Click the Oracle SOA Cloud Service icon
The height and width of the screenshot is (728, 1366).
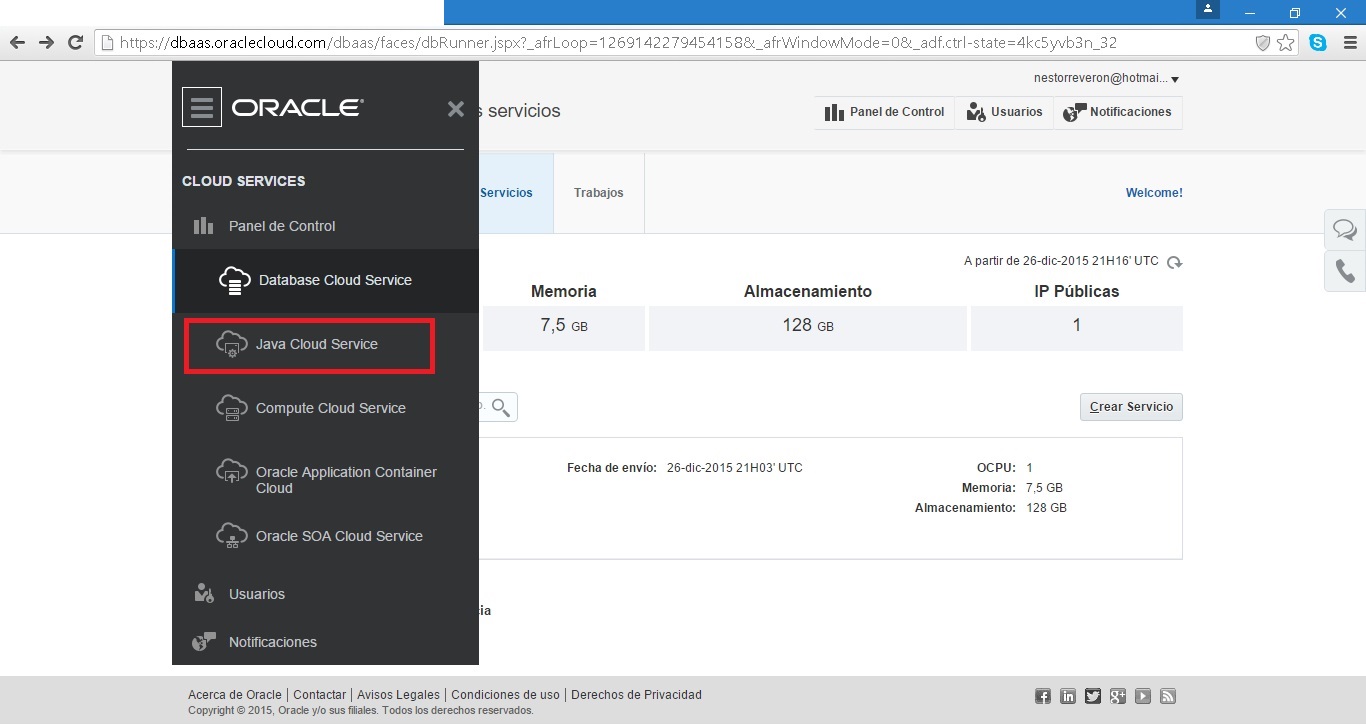click(x=232, y=536)
